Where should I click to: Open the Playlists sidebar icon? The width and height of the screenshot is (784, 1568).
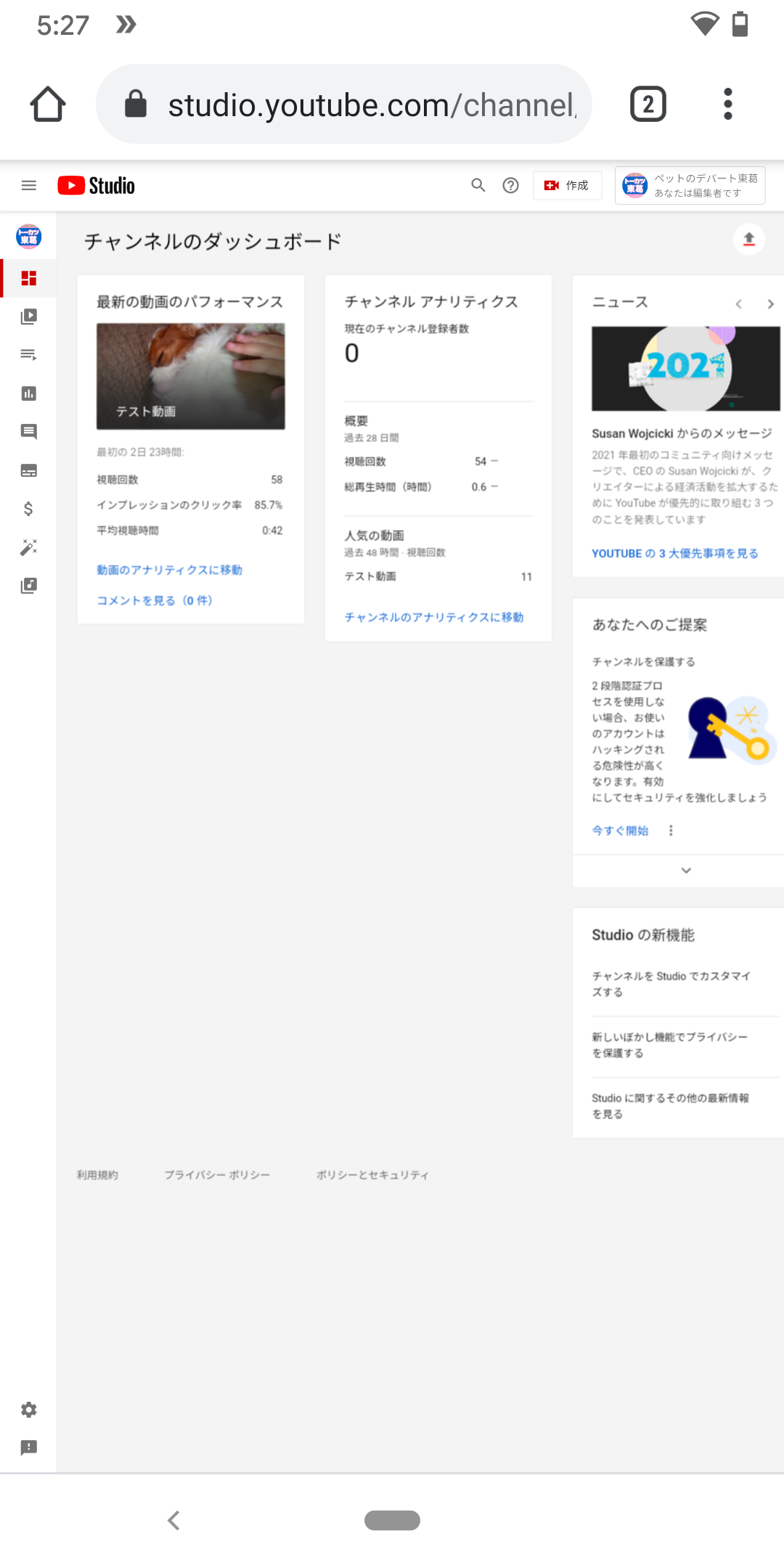(x=28, y=355)
